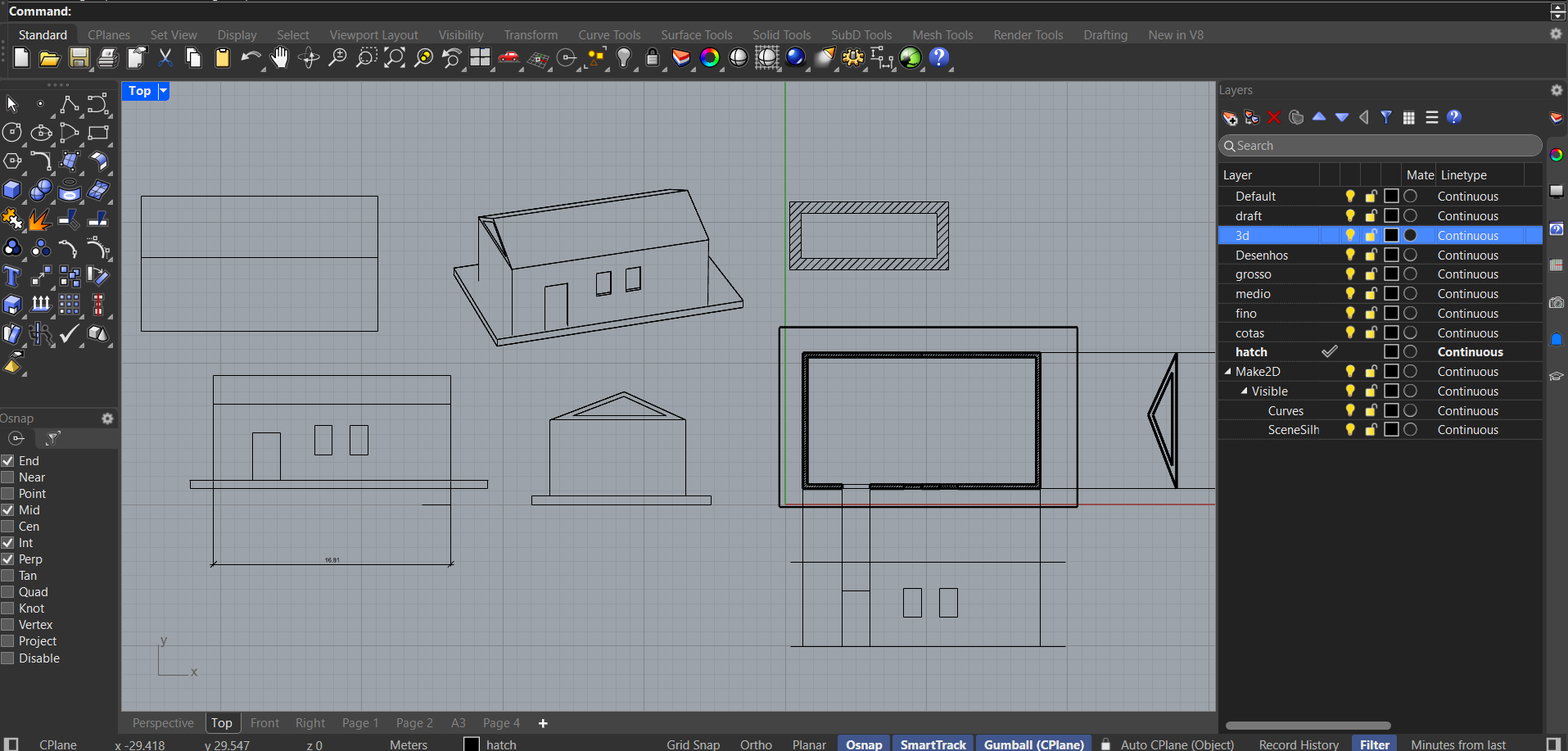Select the Text tool icon

coord(11,277)
